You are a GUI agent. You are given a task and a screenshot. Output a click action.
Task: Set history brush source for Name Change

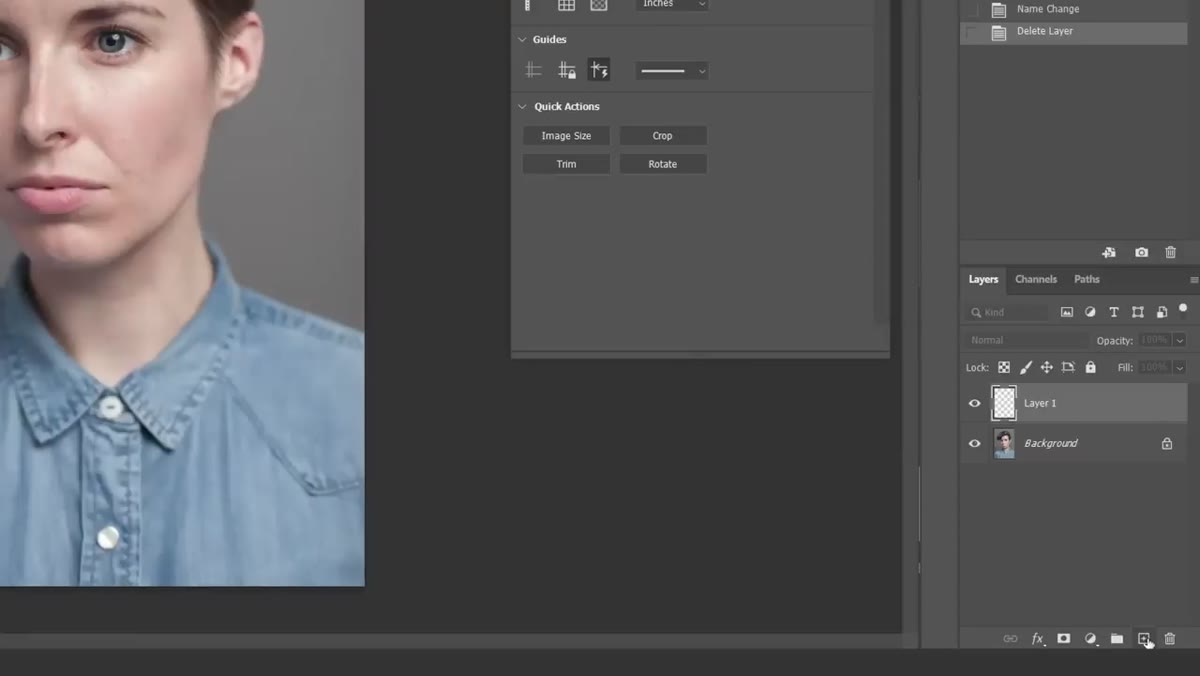coord(970,9)
